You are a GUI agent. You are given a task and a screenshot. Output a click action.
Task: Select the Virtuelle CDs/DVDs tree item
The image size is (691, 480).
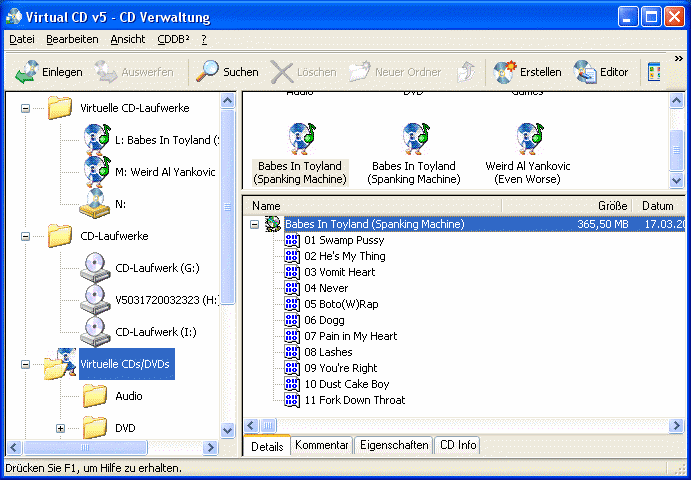tap(127, 364)
